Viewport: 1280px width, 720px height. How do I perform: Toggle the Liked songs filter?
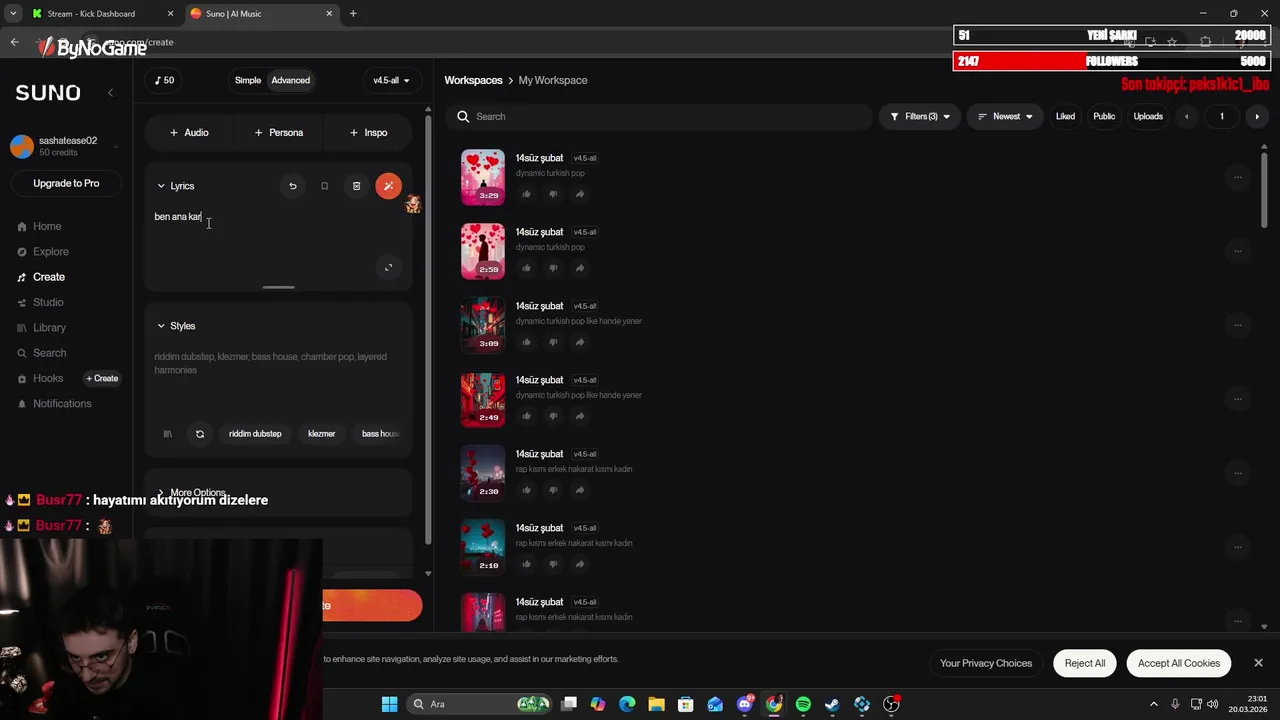1065,117
